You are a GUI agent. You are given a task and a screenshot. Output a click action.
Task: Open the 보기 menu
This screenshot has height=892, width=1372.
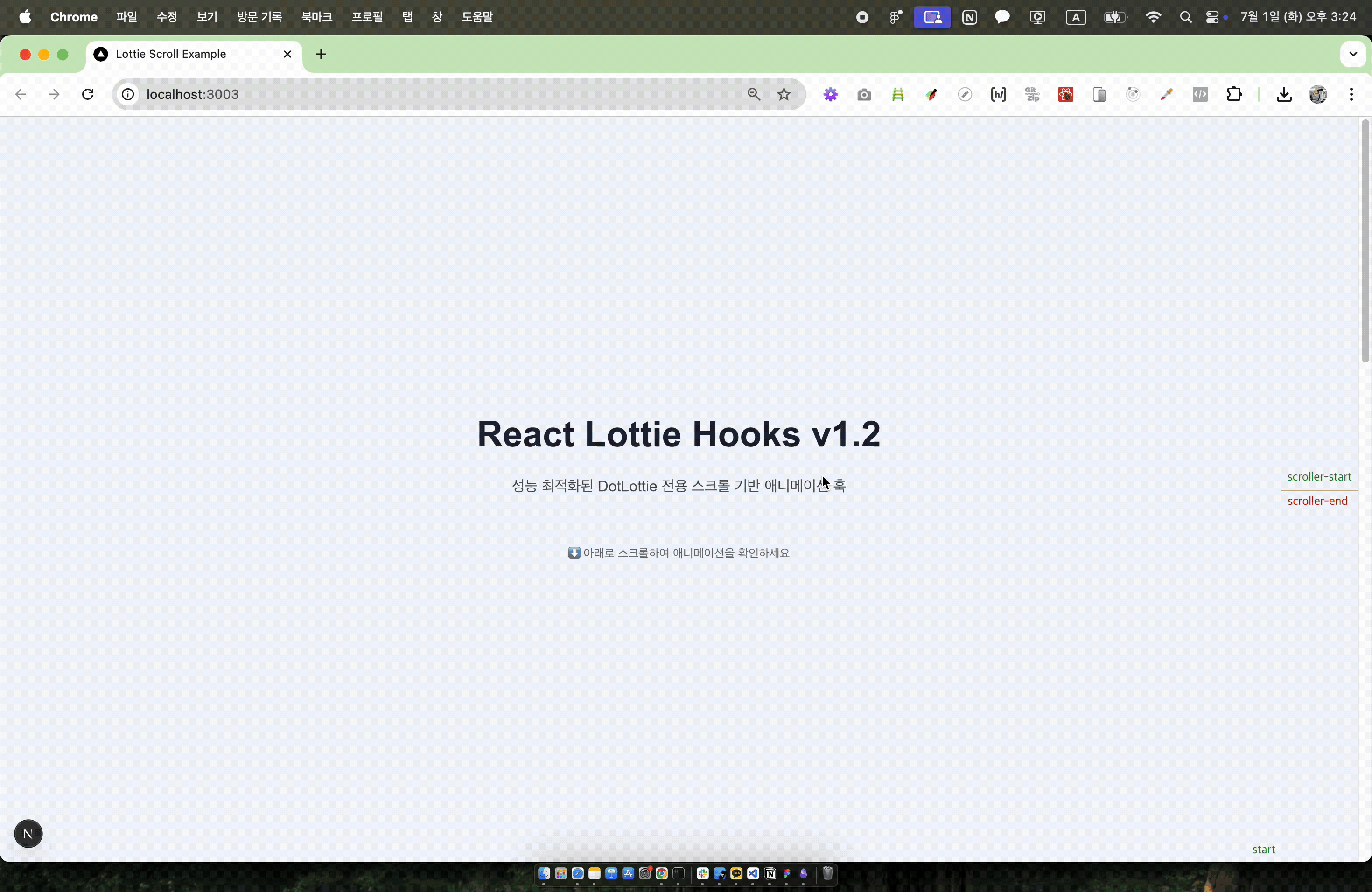click(x=206, y=17)
